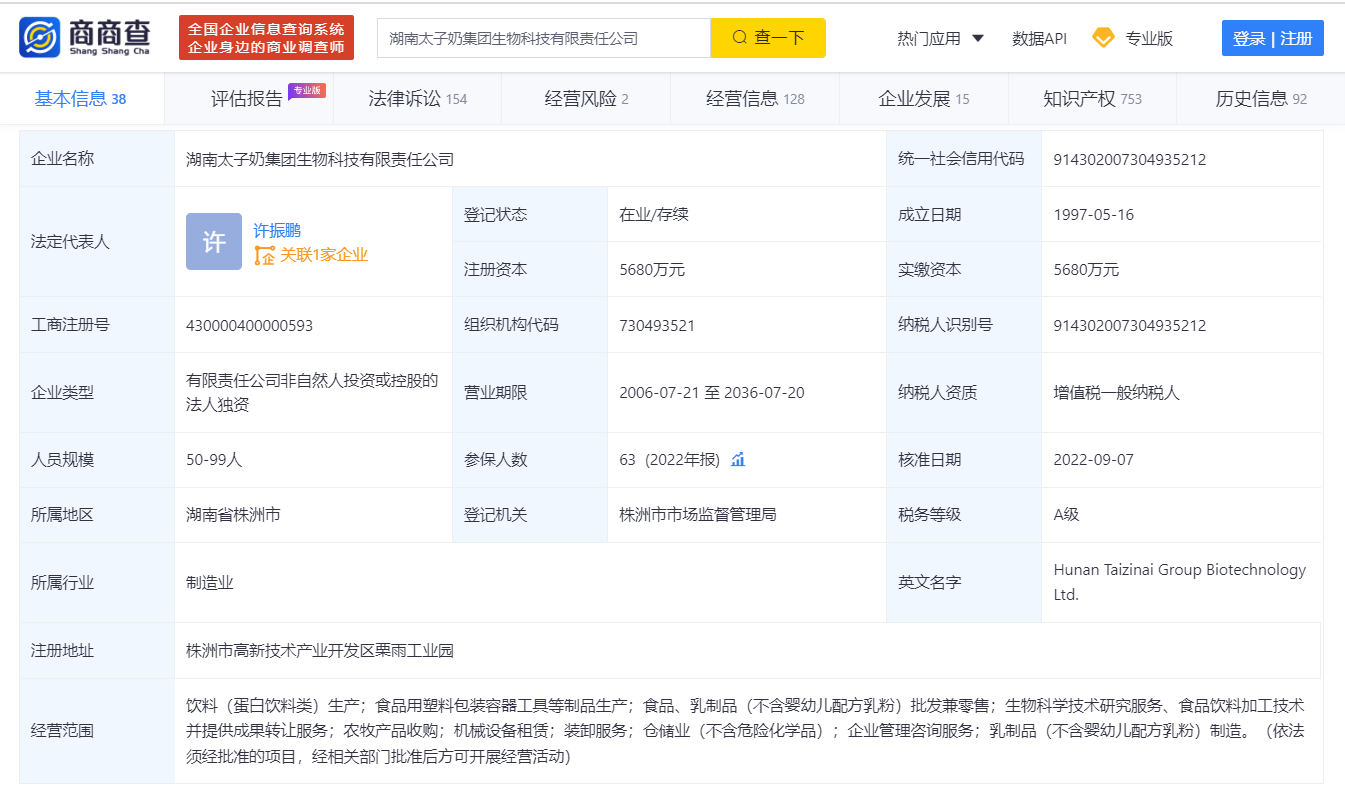Click the 专业版 badge on 评估报告
Image resolution: width=1345 pixels, height=808 pixels.
[307, 90]
